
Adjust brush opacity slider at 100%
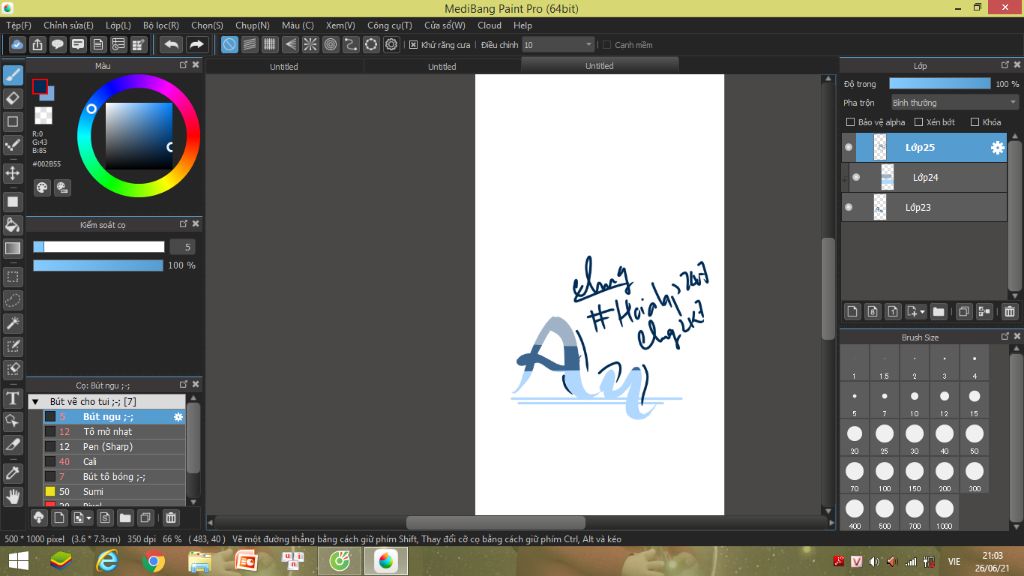pyautogui.click(x=98, y=266)
